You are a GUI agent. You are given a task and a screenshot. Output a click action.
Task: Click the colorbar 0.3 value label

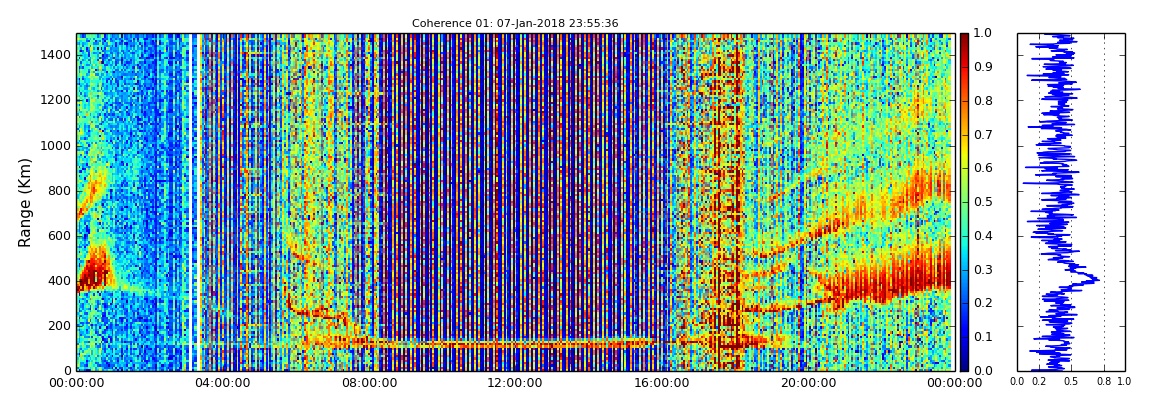click(982, 269)
